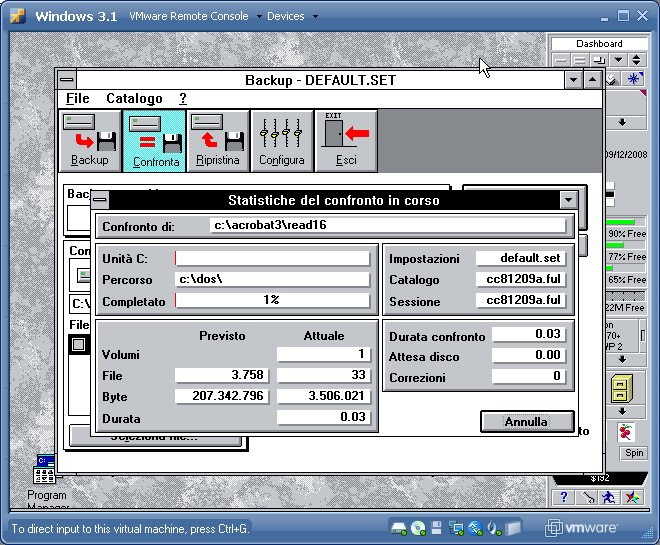Click the Esci exit door icon
The height and width of the screenshot is (545, 660).
pos(346,140)
